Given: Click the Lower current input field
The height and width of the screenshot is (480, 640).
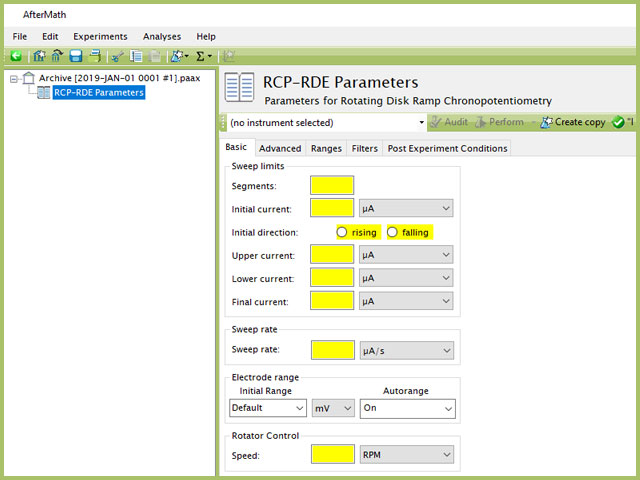Looking at the screenshot, I should tap(332, 278).
